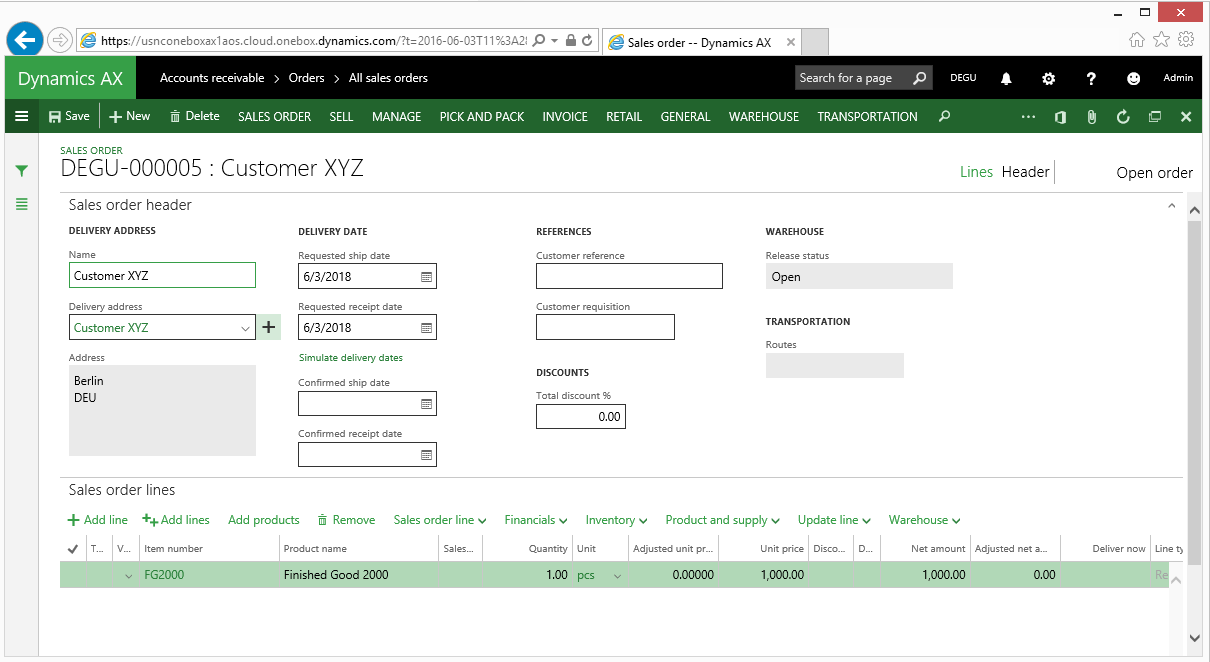Click the Add line button
The width and height of the screenshot is (1210, 662).
[98, 520]
